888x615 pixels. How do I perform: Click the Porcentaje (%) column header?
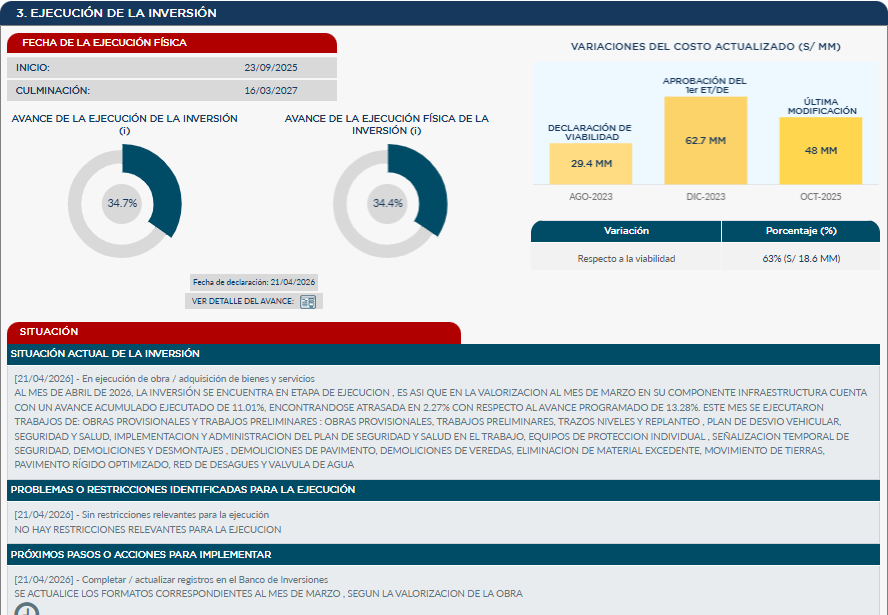coord(800,231)
